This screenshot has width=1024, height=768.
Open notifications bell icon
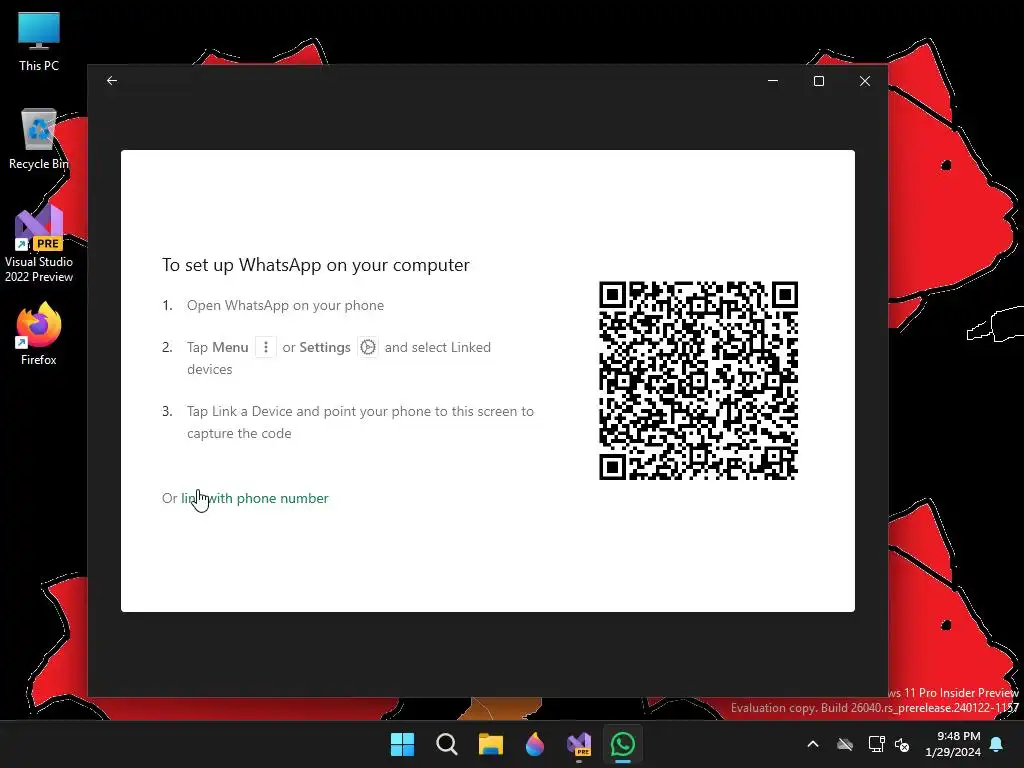pyautogui.click(x=997, y=744)
